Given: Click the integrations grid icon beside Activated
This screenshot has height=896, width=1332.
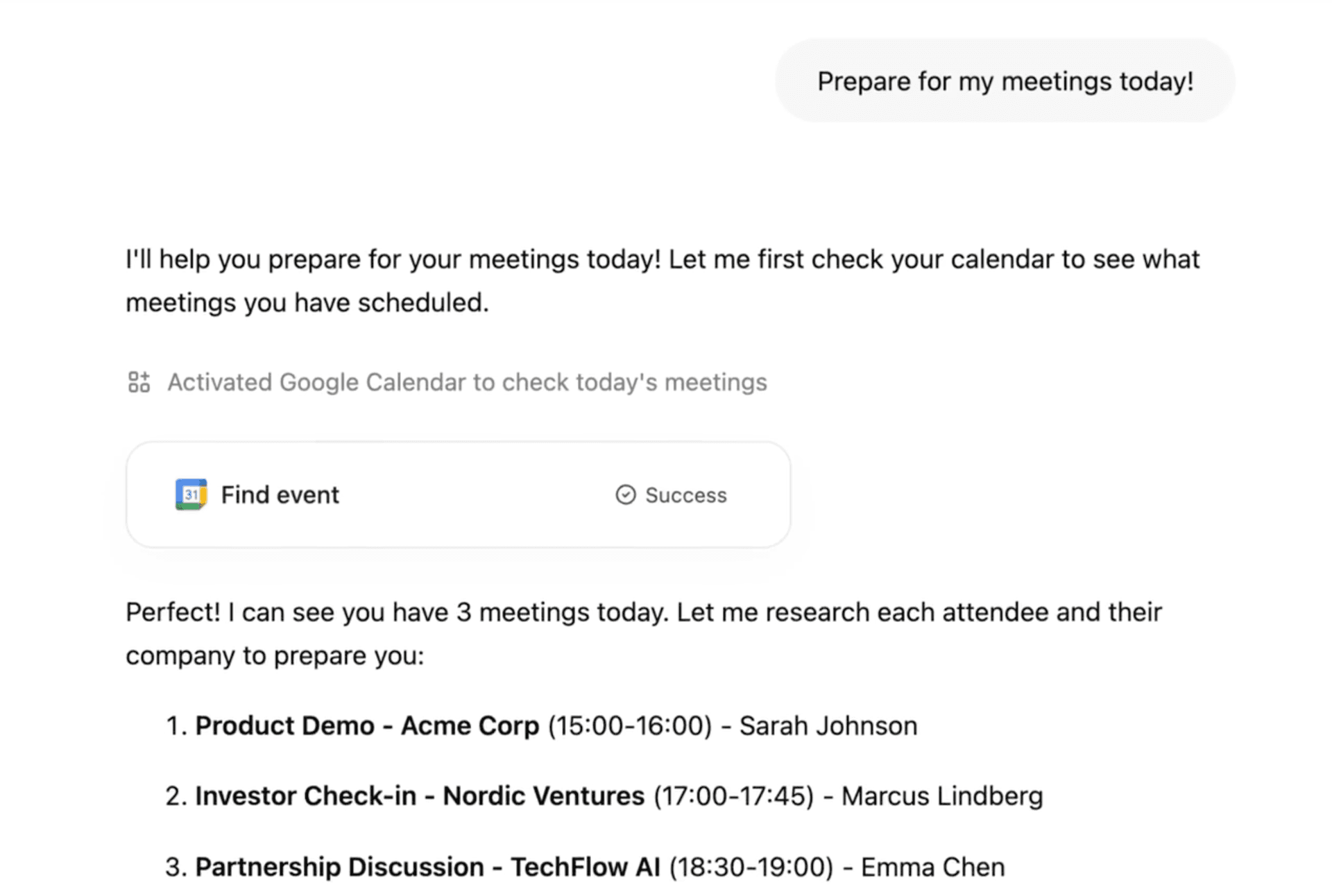Looking at the screenshot, I should tap(139, 382).
